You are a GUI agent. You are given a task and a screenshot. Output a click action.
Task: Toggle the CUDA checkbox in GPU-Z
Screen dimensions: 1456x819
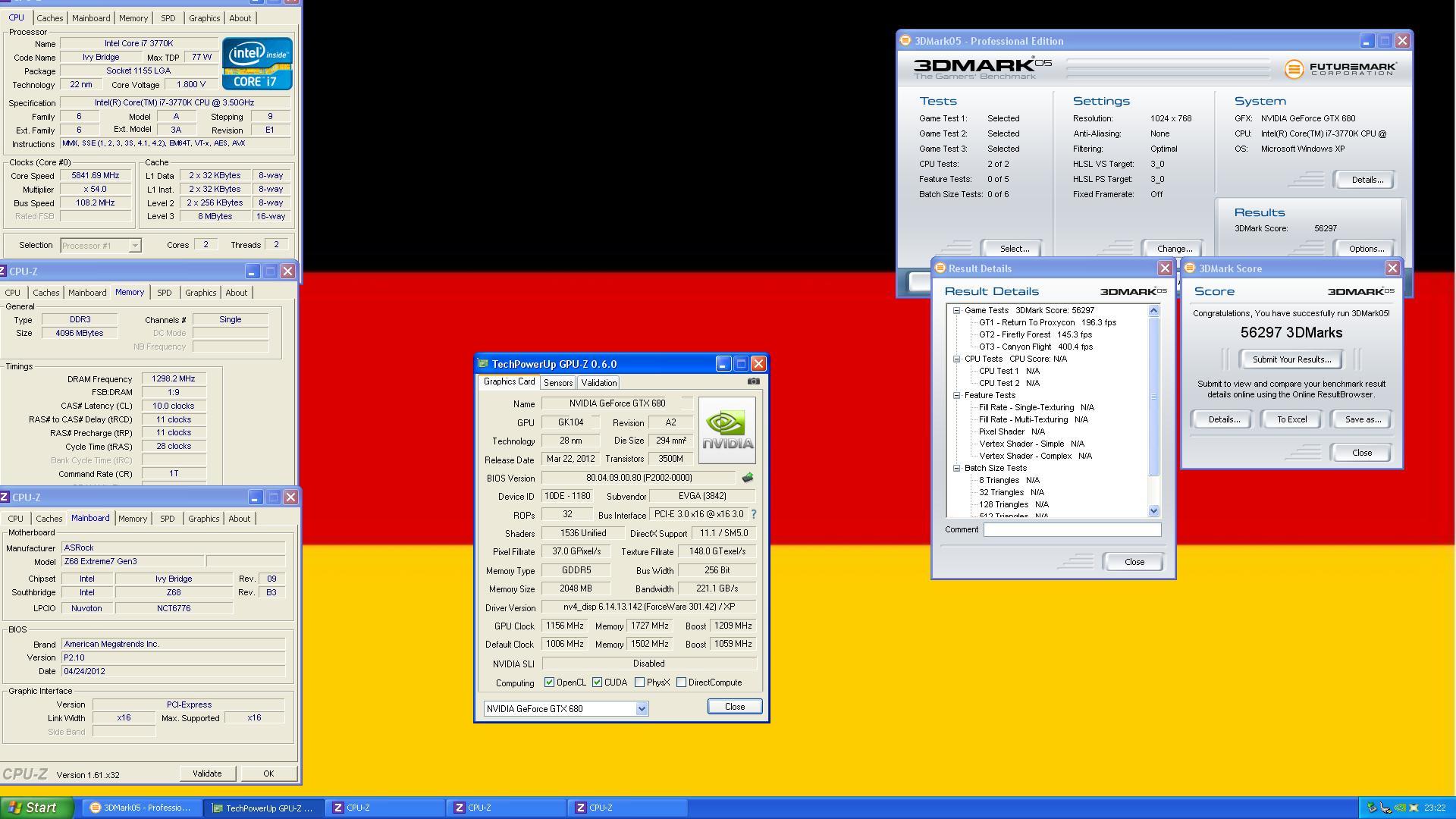pos(598,682)
